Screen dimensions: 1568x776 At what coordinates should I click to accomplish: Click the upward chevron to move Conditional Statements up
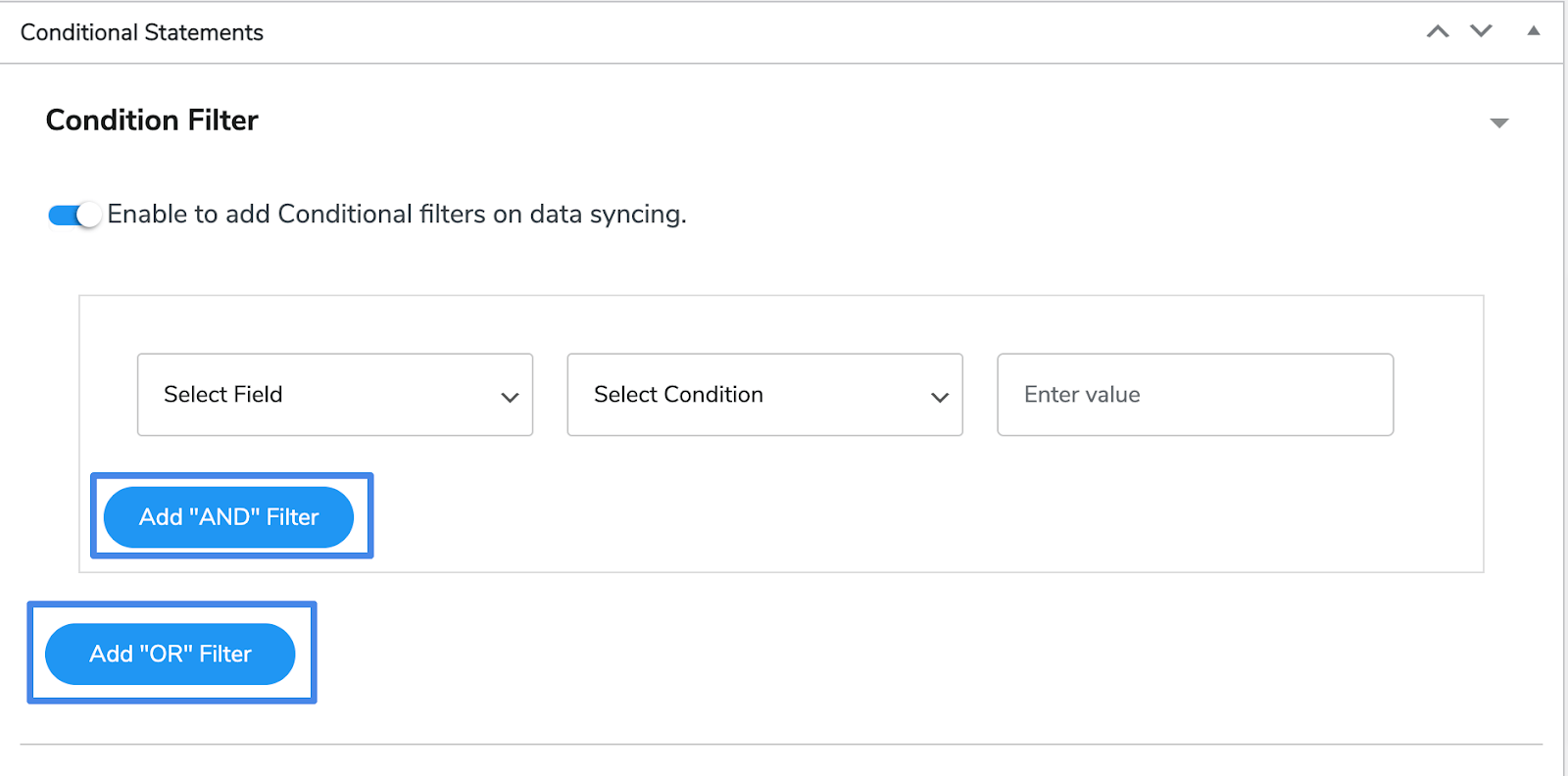coord(1438,31)
